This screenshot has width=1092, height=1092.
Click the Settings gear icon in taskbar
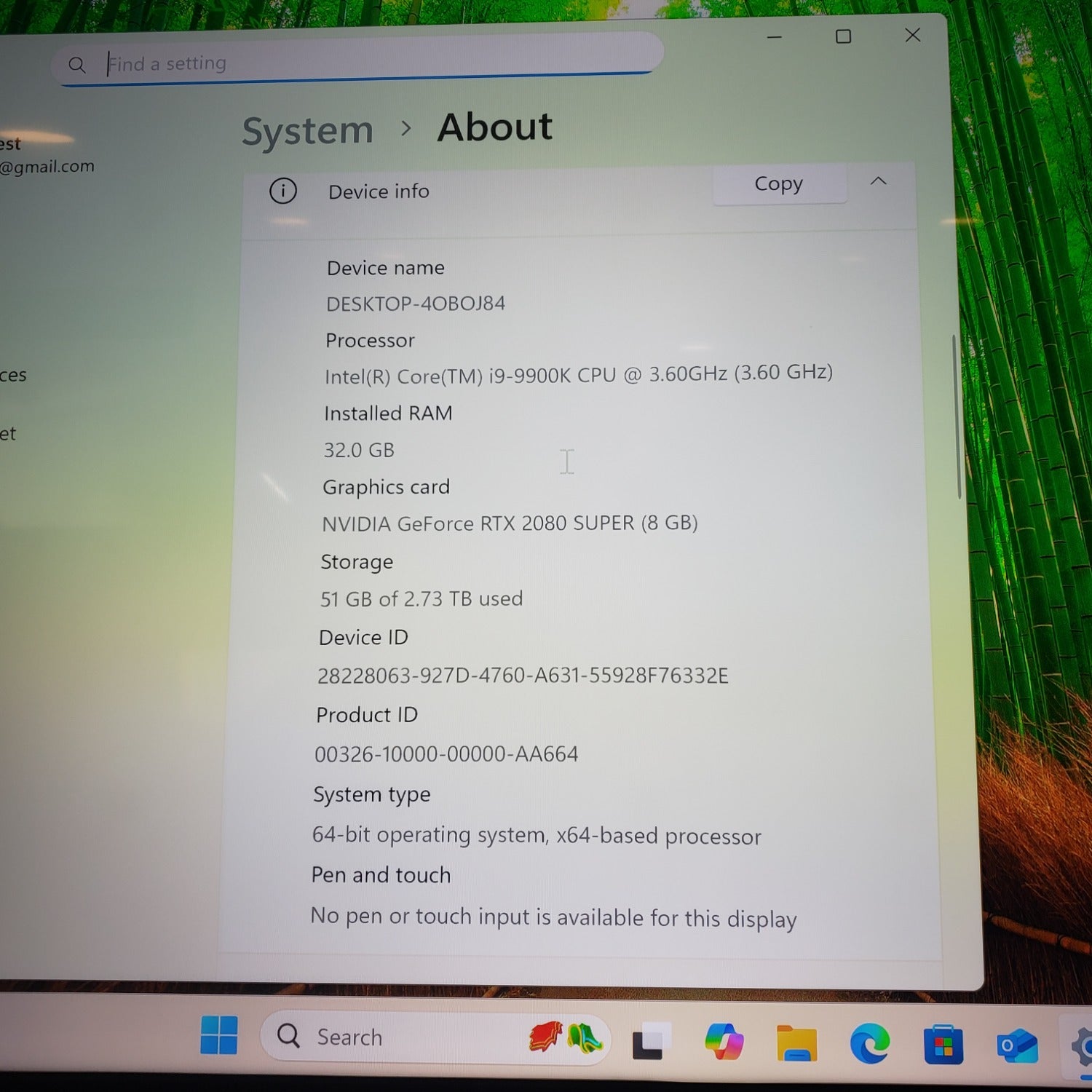[x=1083, y=1047]
